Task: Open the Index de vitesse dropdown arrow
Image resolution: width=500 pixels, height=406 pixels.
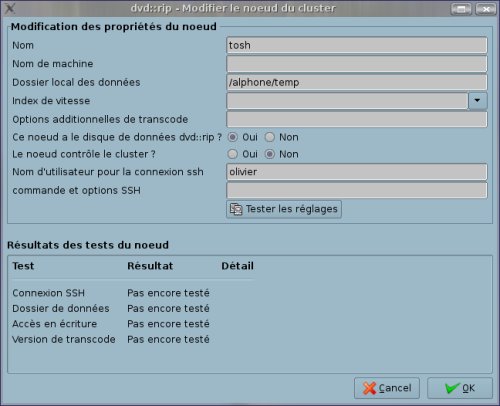Action: 477,101
